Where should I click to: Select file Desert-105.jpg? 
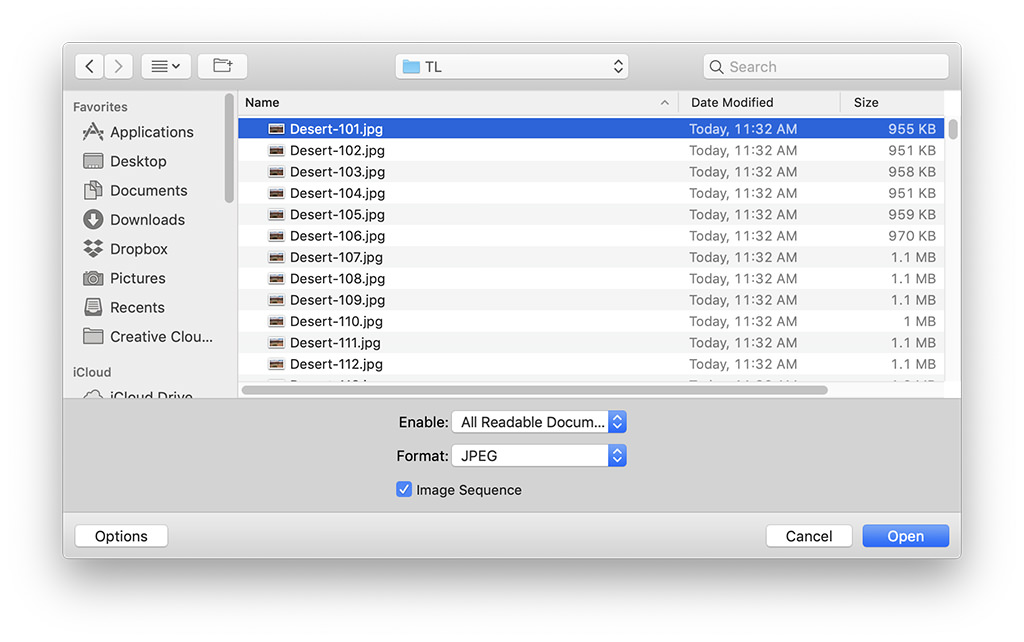pos(591,214)
